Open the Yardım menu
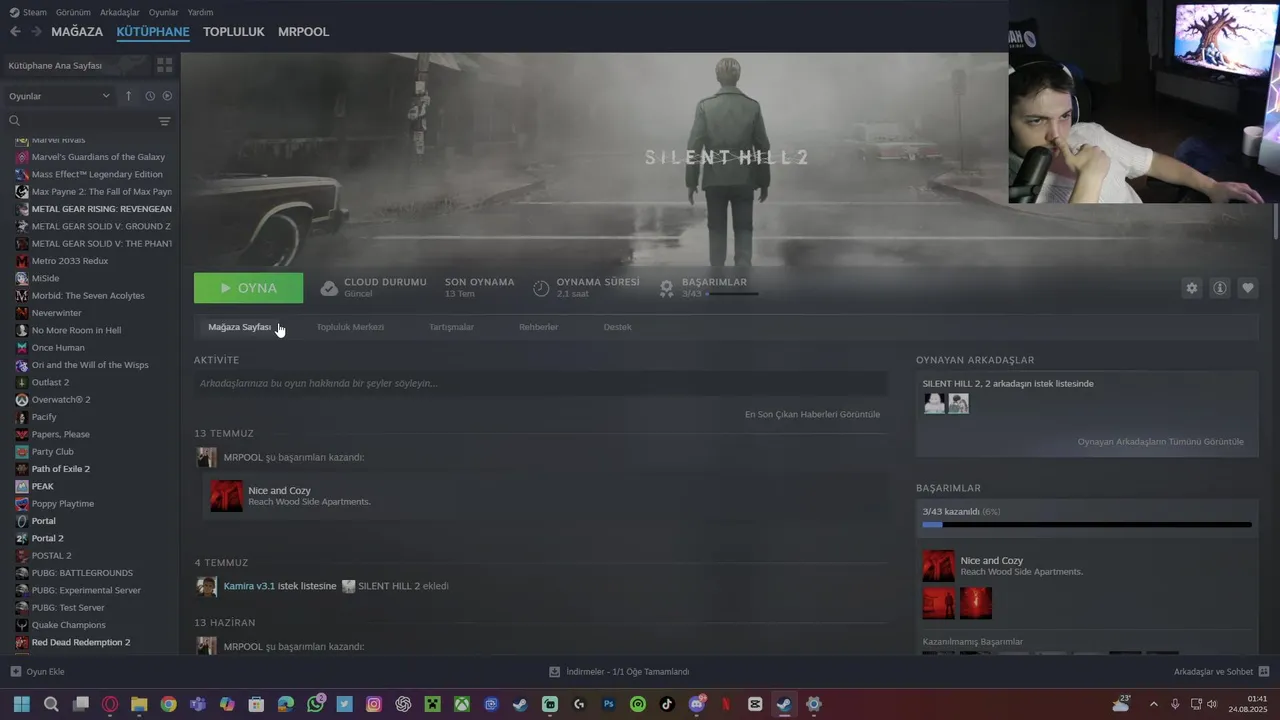Screen dimensions: 1280x720 [200, 12]
